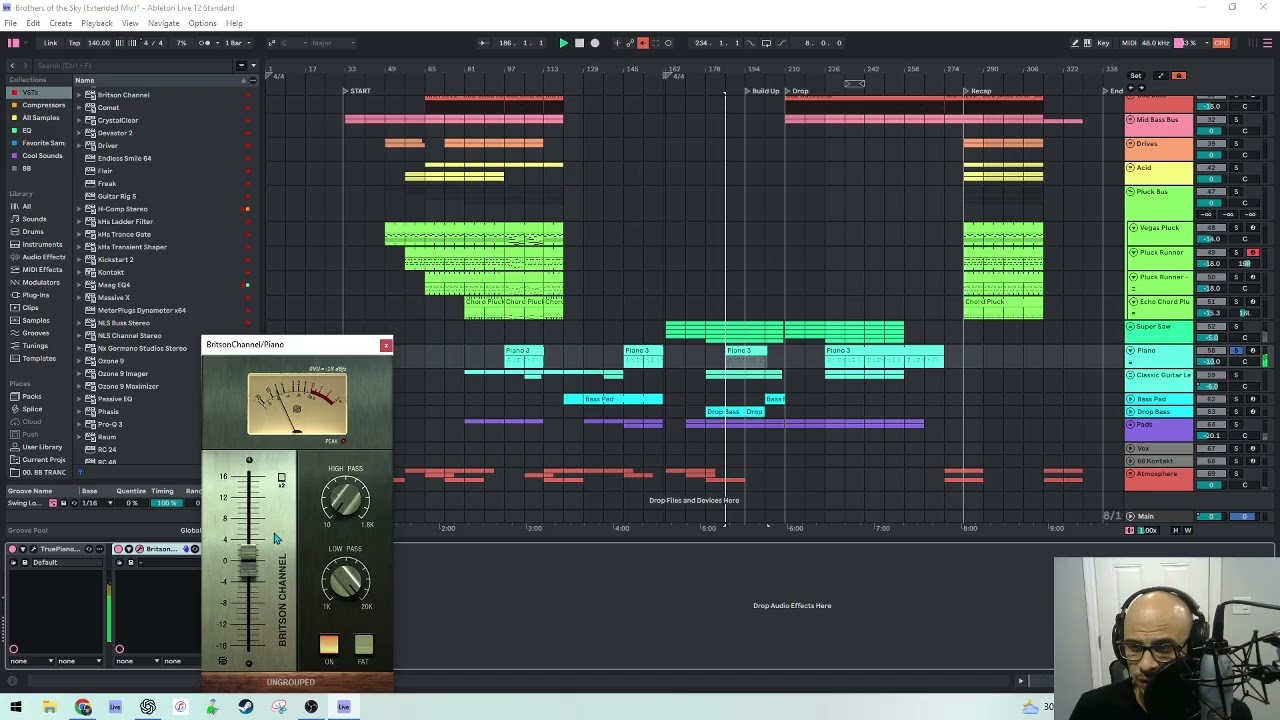This screenshot has height=720, width=1280.
Task: Select the 140.00 tempo field
Action: pos(99,43)
